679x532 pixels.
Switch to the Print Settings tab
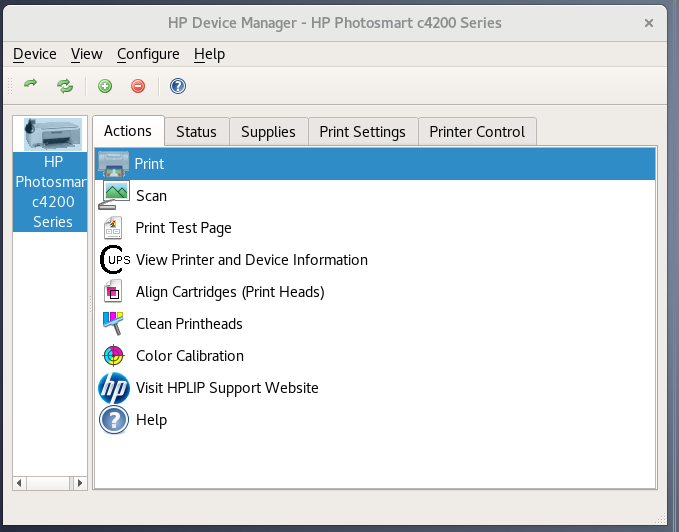362,132
